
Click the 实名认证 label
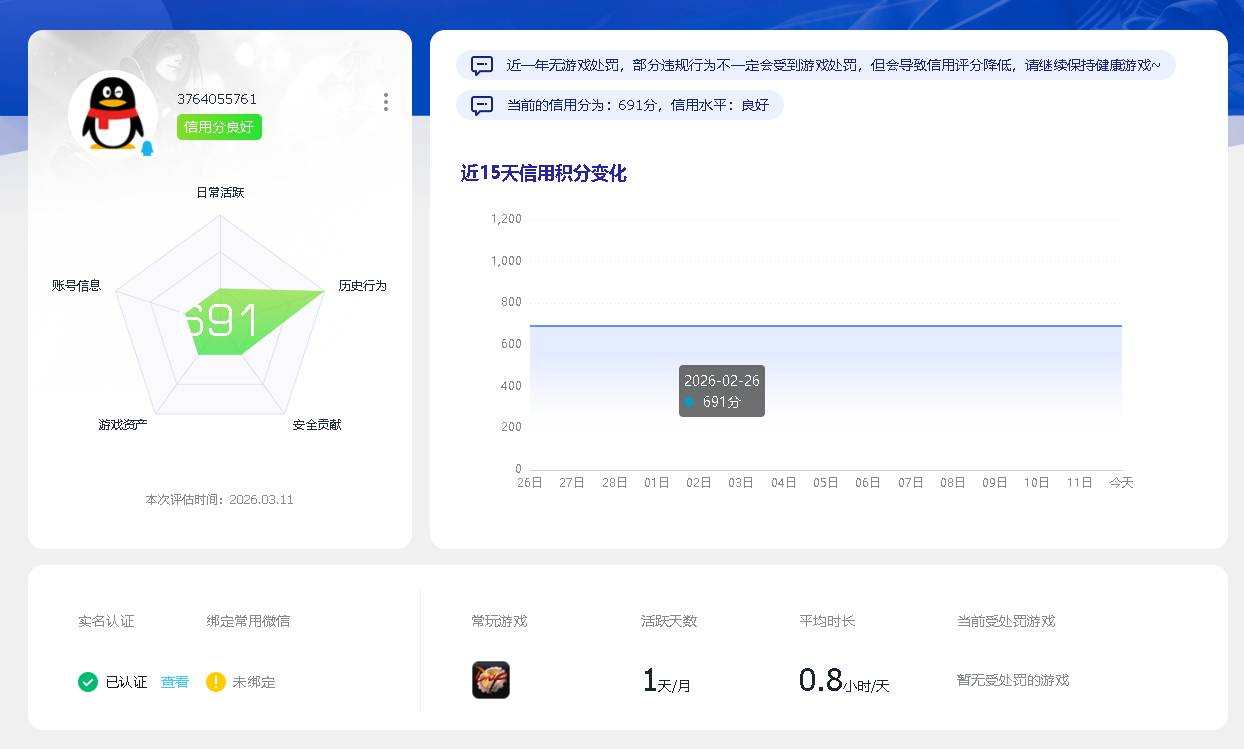click(x=106, y=621)
